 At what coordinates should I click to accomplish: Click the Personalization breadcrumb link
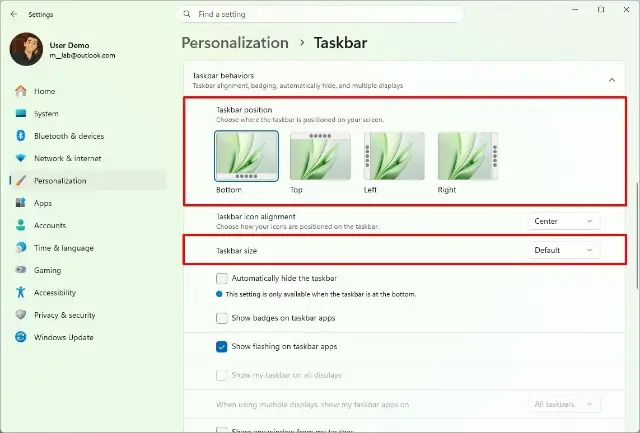(235, 42)
